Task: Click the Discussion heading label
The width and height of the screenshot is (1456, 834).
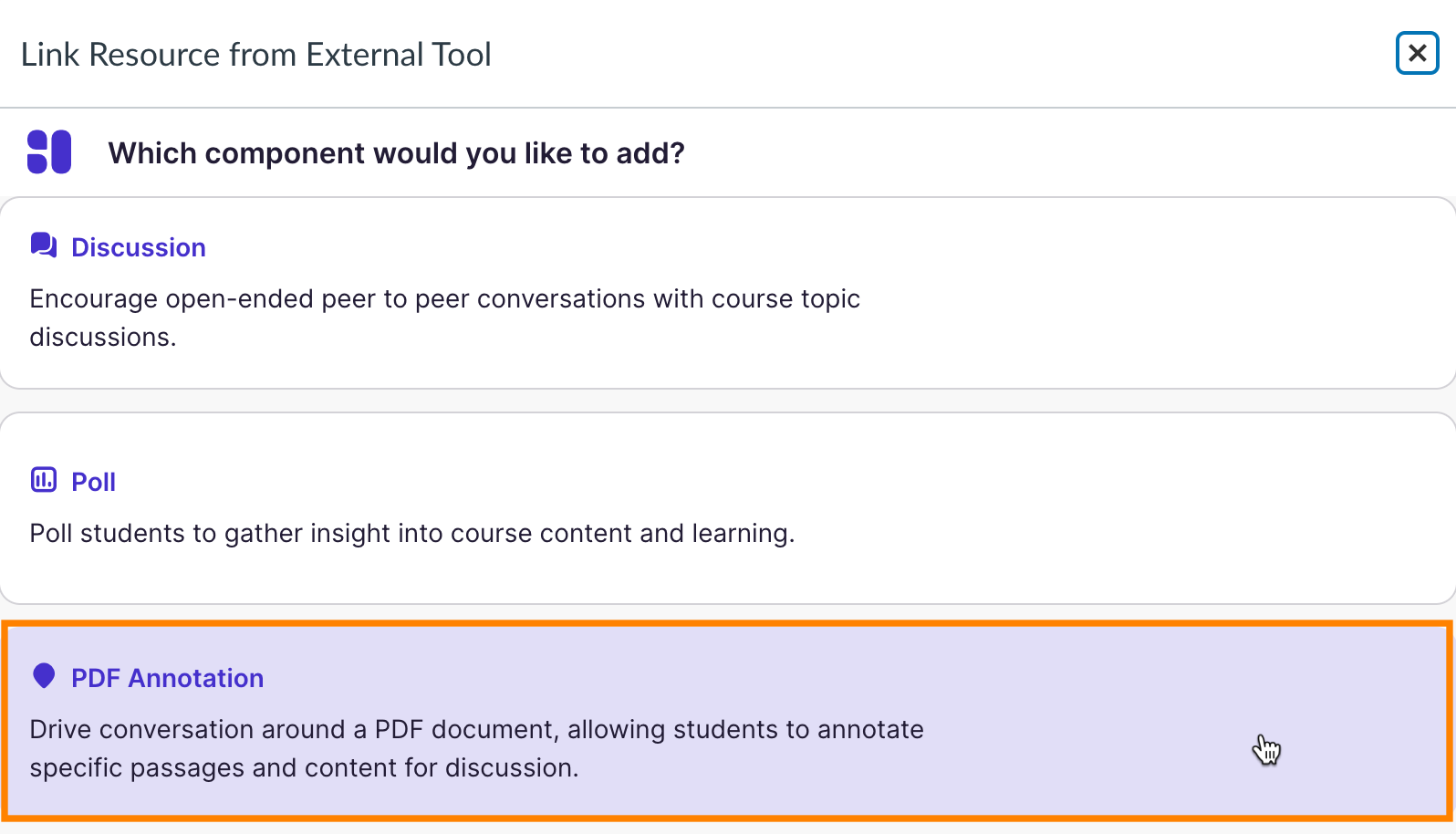Action: tap(138, 246)
